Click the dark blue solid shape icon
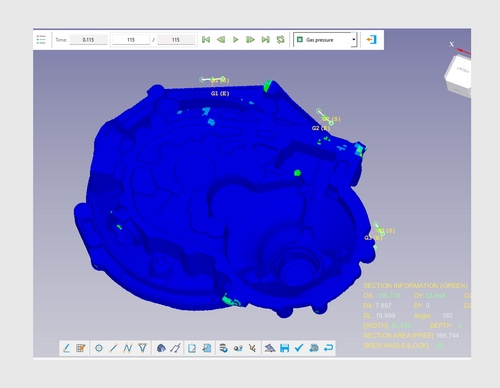Screen dimensions: 500x388 tap(161, 348)
